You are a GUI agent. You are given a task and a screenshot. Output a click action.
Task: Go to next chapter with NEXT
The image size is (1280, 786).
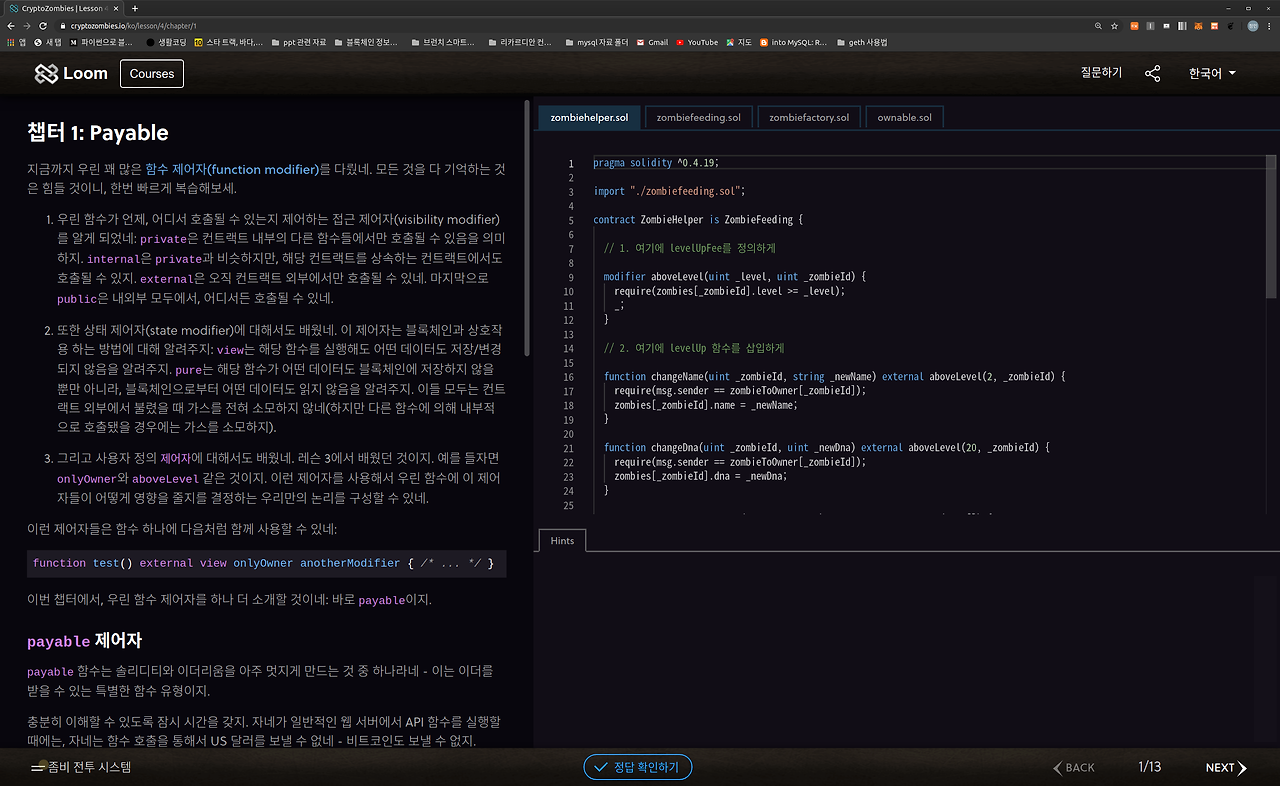1226,768
